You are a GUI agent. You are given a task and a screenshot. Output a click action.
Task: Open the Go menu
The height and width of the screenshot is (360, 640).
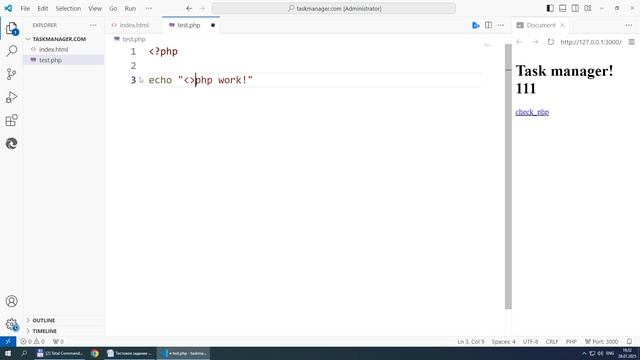pos(113,8)
